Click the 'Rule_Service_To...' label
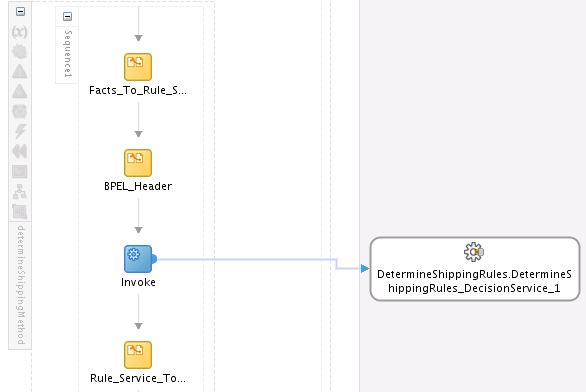The image size is (586, 392). pos(138,378)
